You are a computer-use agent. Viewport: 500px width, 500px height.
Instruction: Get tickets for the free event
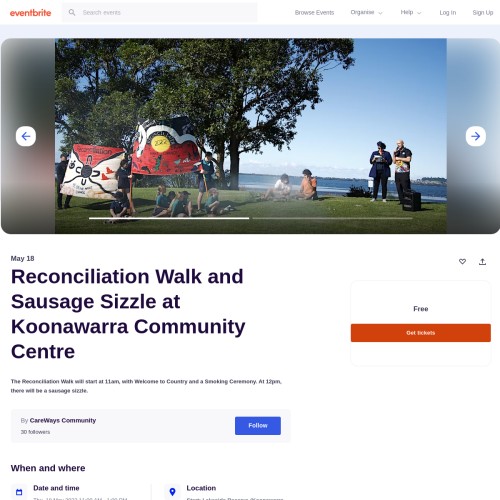[x=421, y=333]
